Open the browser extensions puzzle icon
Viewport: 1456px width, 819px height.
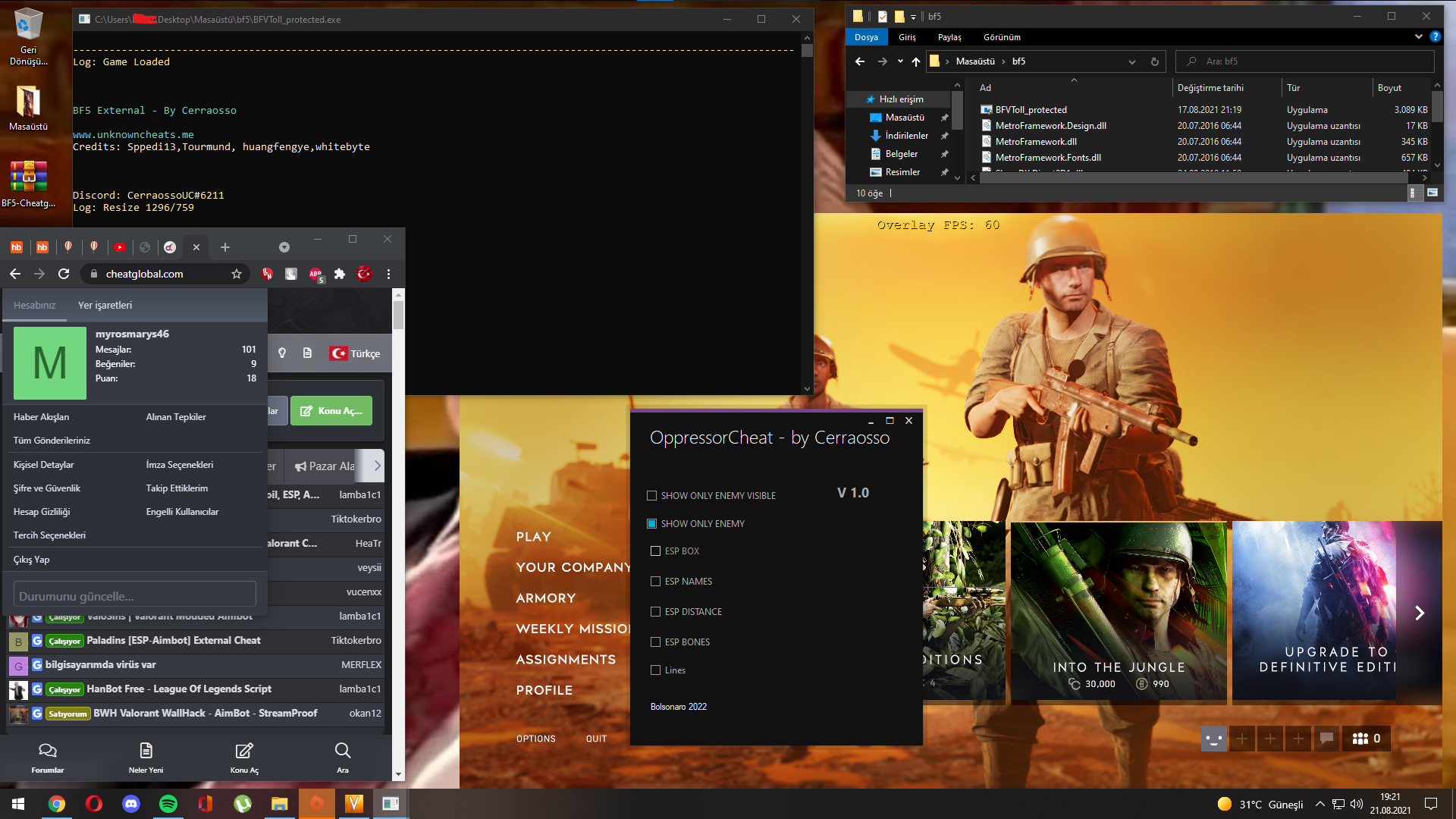[x=340, y=274]
